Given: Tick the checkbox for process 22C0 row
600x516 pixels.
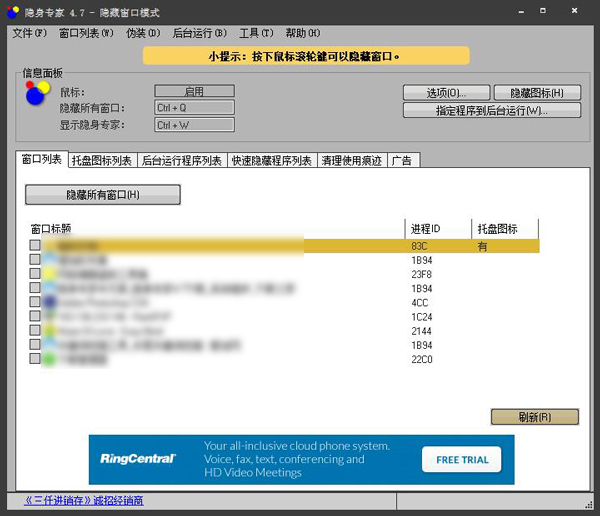Looking at the screenshot, I should pyautogui.click(x=35, y=358).
